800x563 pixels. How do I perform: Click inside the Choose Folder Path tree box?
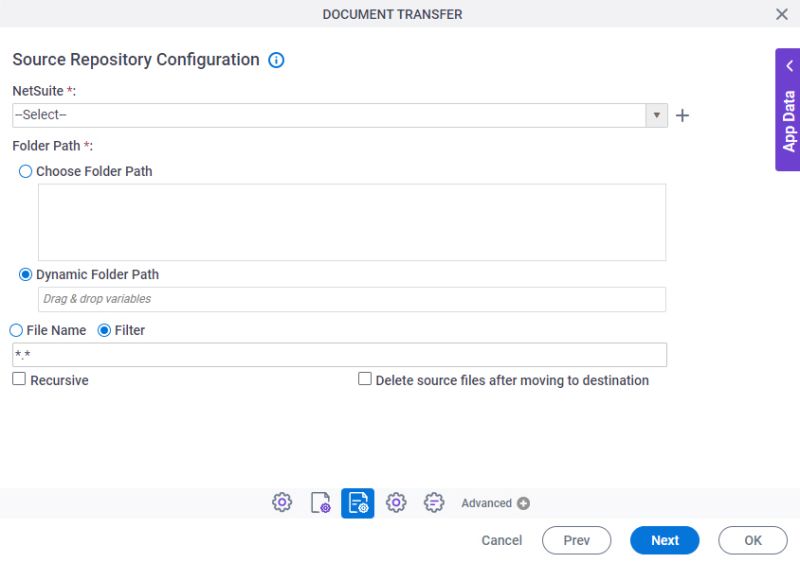pyautogui.click(x=352, y=222)
